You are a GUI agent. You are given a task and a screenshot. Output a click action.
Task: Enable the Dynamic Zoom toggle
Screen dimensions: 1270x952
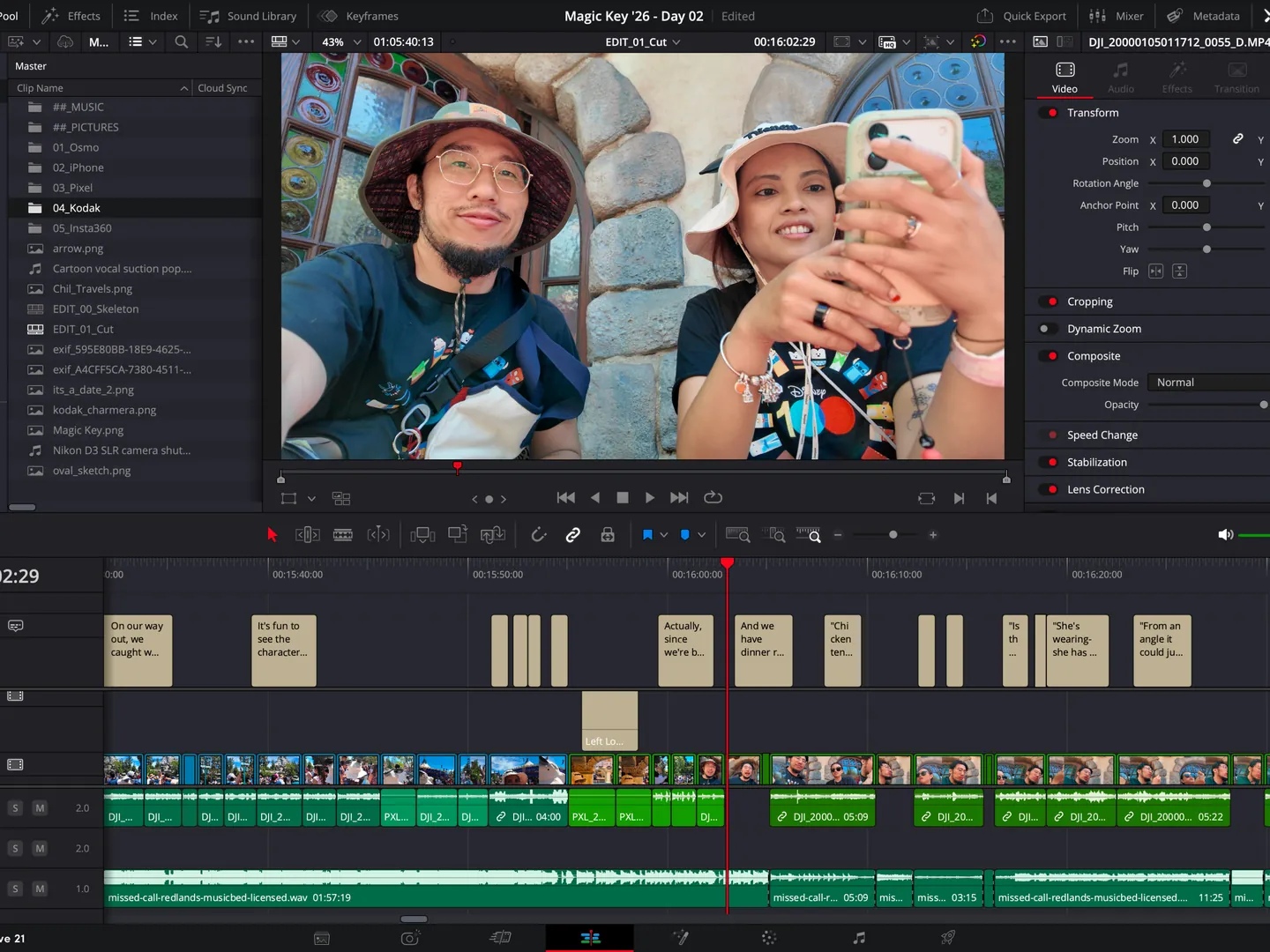tap(1049, 329)
